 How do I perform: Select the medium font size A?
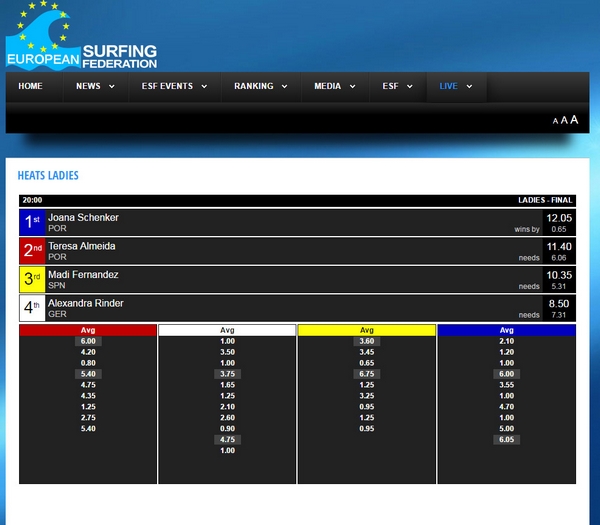tap(564, 121)
